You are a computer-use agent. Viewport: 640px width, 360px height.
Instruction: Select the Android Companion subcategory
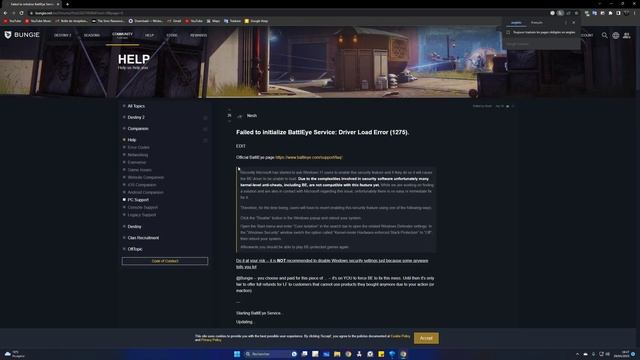click(145, 192)
